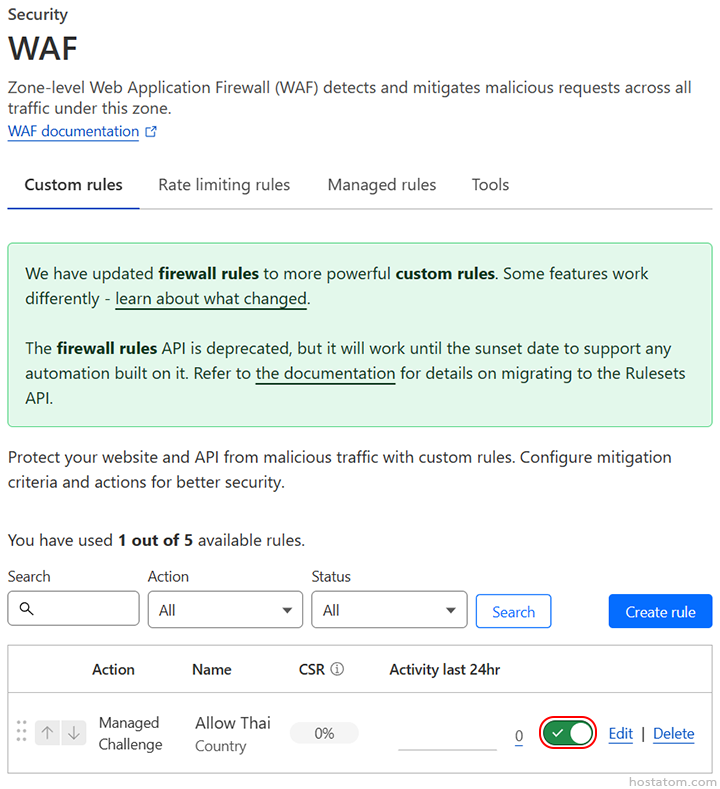
Task: Click the CSR info icon
Action: [337, 670]
